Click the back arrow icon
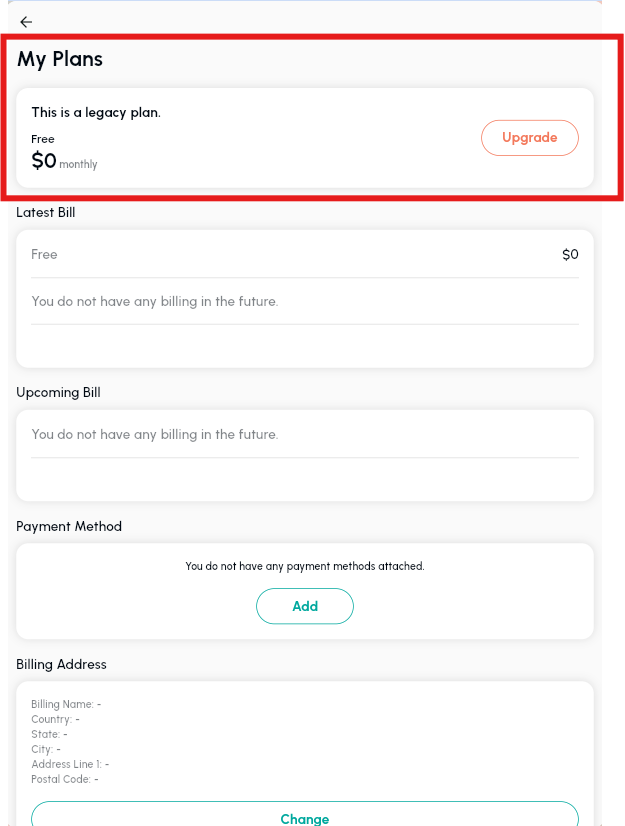Screen dimensions: 625x826 pos(26,22)
